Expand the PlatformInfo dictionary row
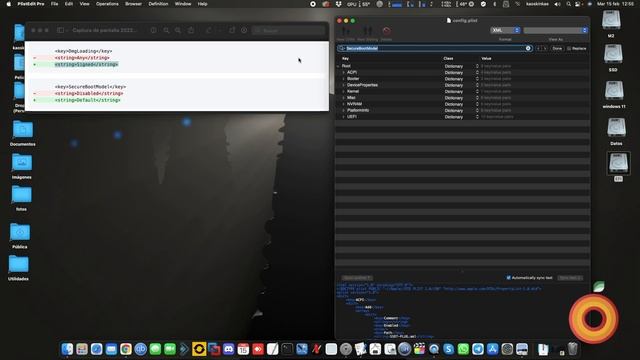Image resolution: width=640 pixels, height=360 pixels. (x=344, y=110)
